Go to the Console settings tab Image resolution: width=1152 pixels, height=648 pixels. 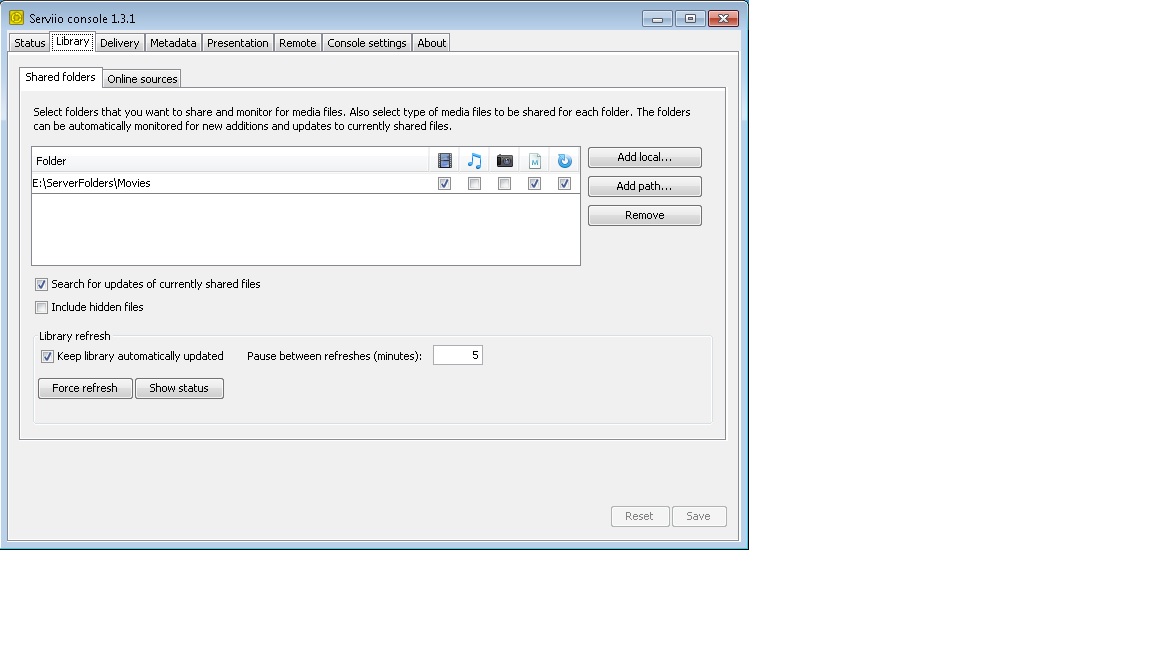click(x=367, y=43)
